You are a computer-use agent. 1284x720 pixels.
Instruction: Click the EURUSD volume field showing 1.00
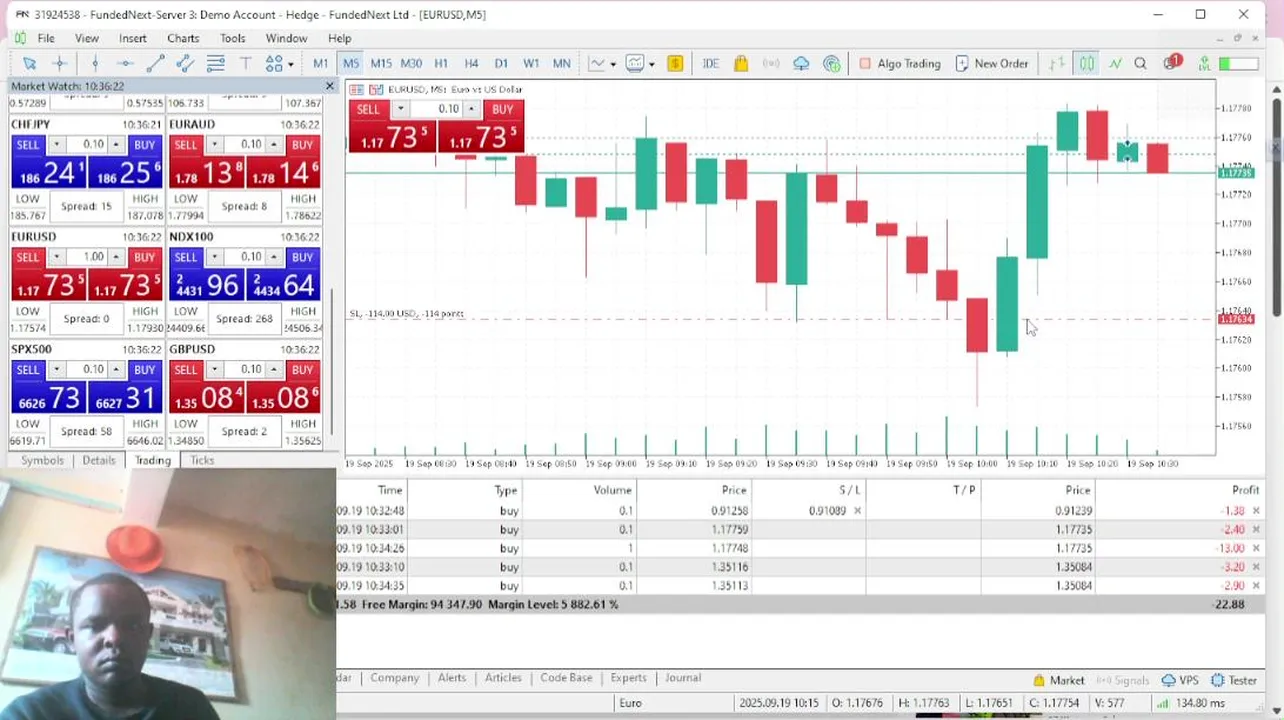point(87,257)
